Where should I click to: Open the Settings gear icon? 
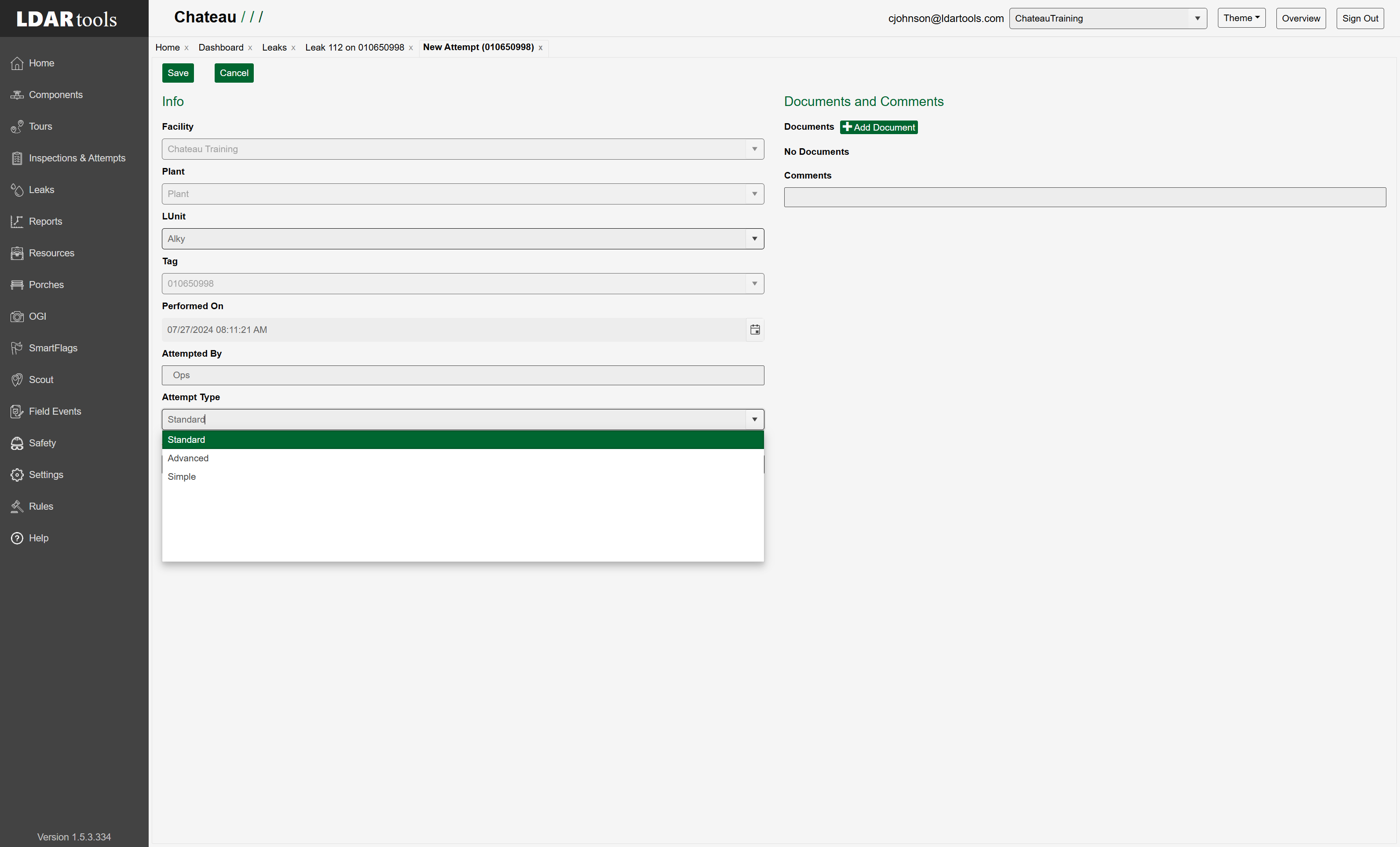click(17, 475)
